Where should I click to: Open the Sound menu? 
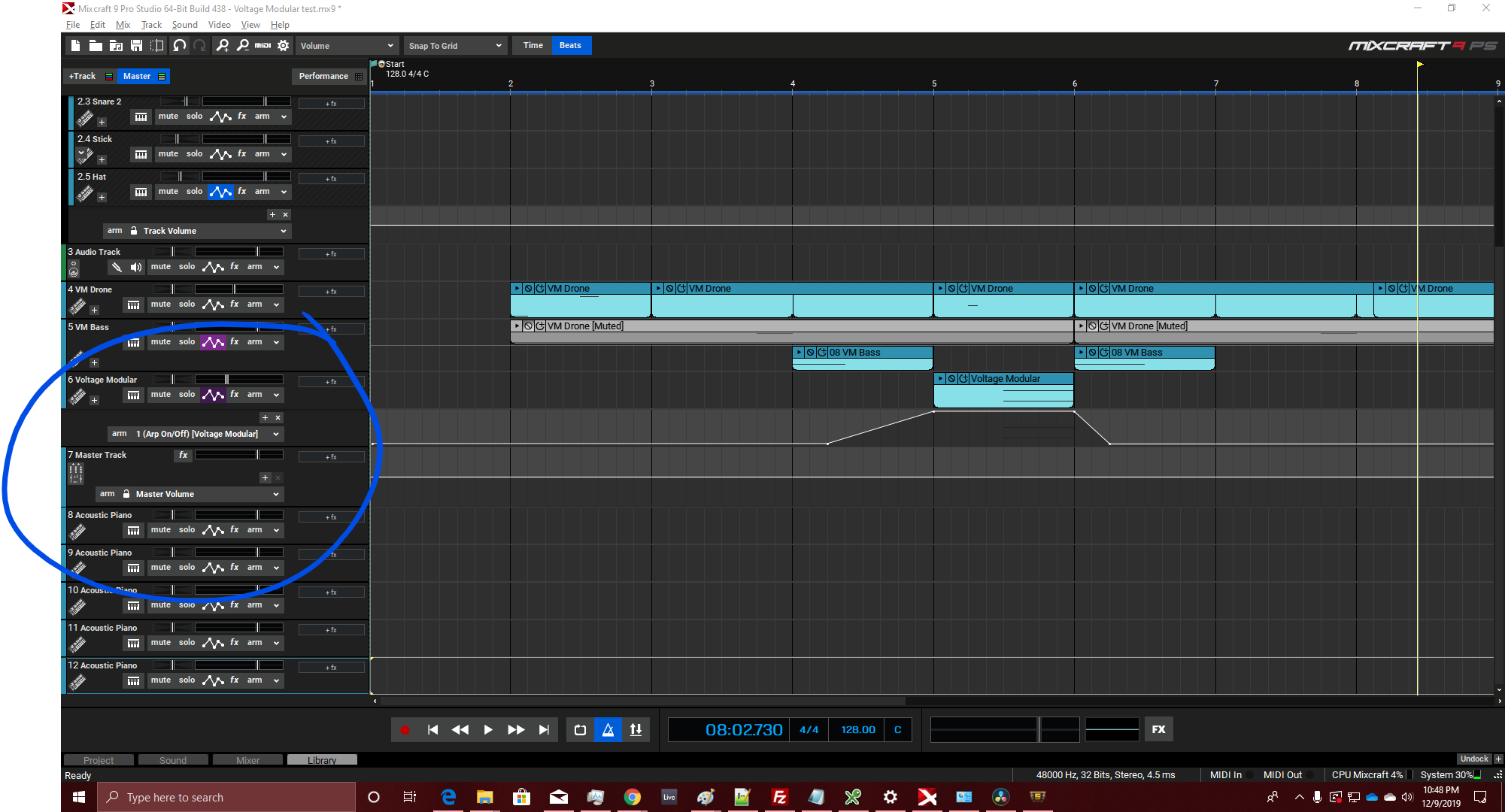click(x=185, y=25)
